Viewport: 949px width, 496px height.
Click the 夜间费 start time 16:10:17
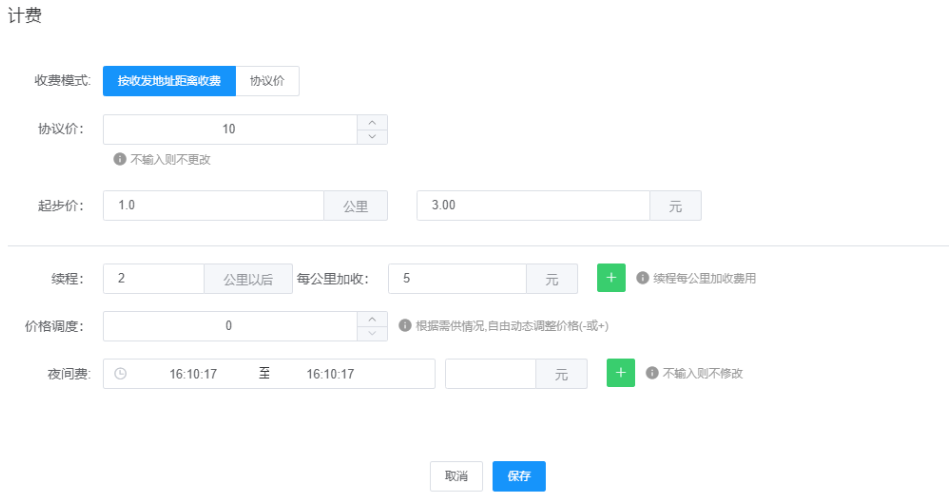pyautogui.click(x=193, y=374)
